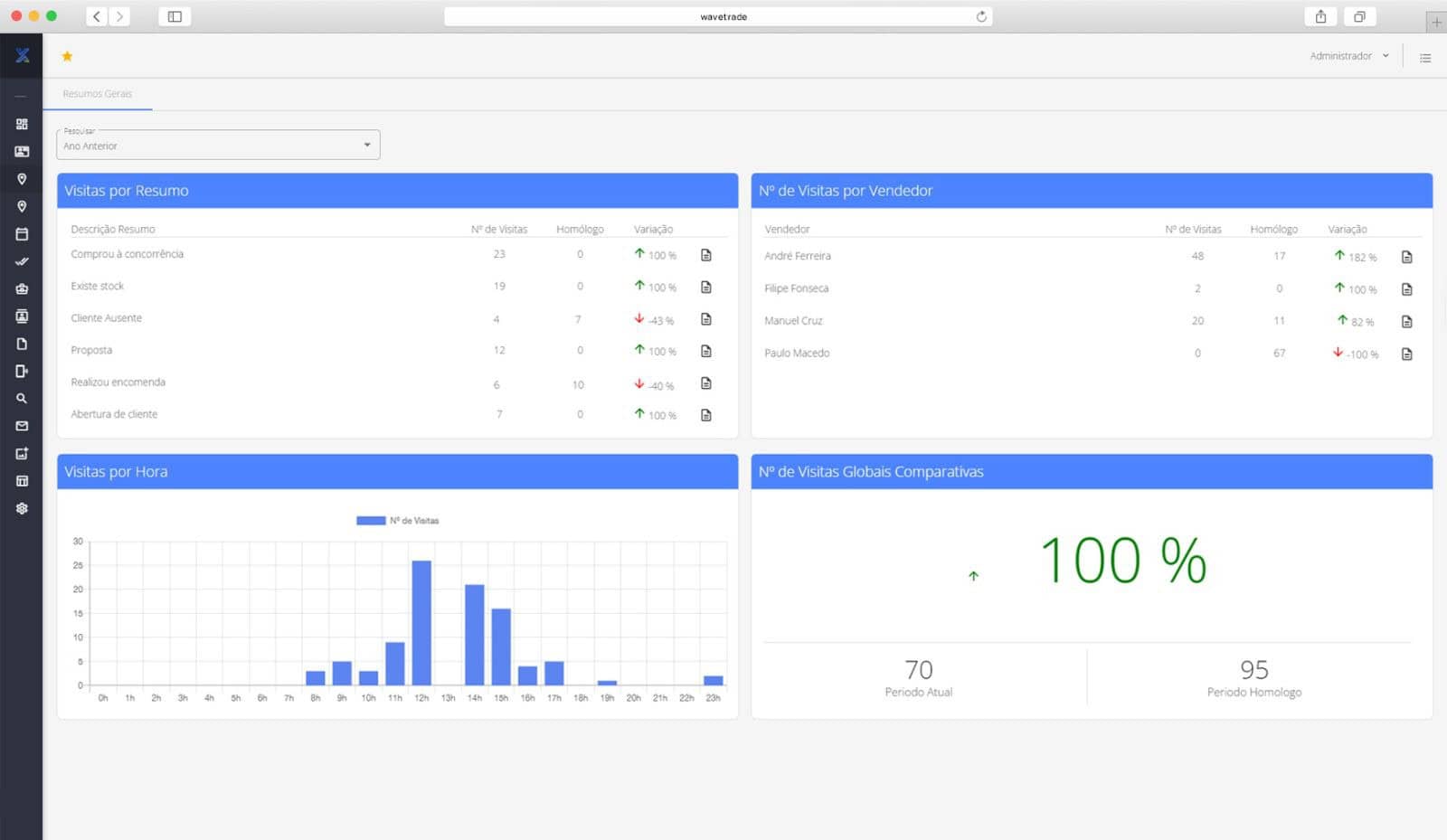Open details document icon for Comprou à concorrência
This screenshot has height=840, width=1447.
click(x=706, y=255)
